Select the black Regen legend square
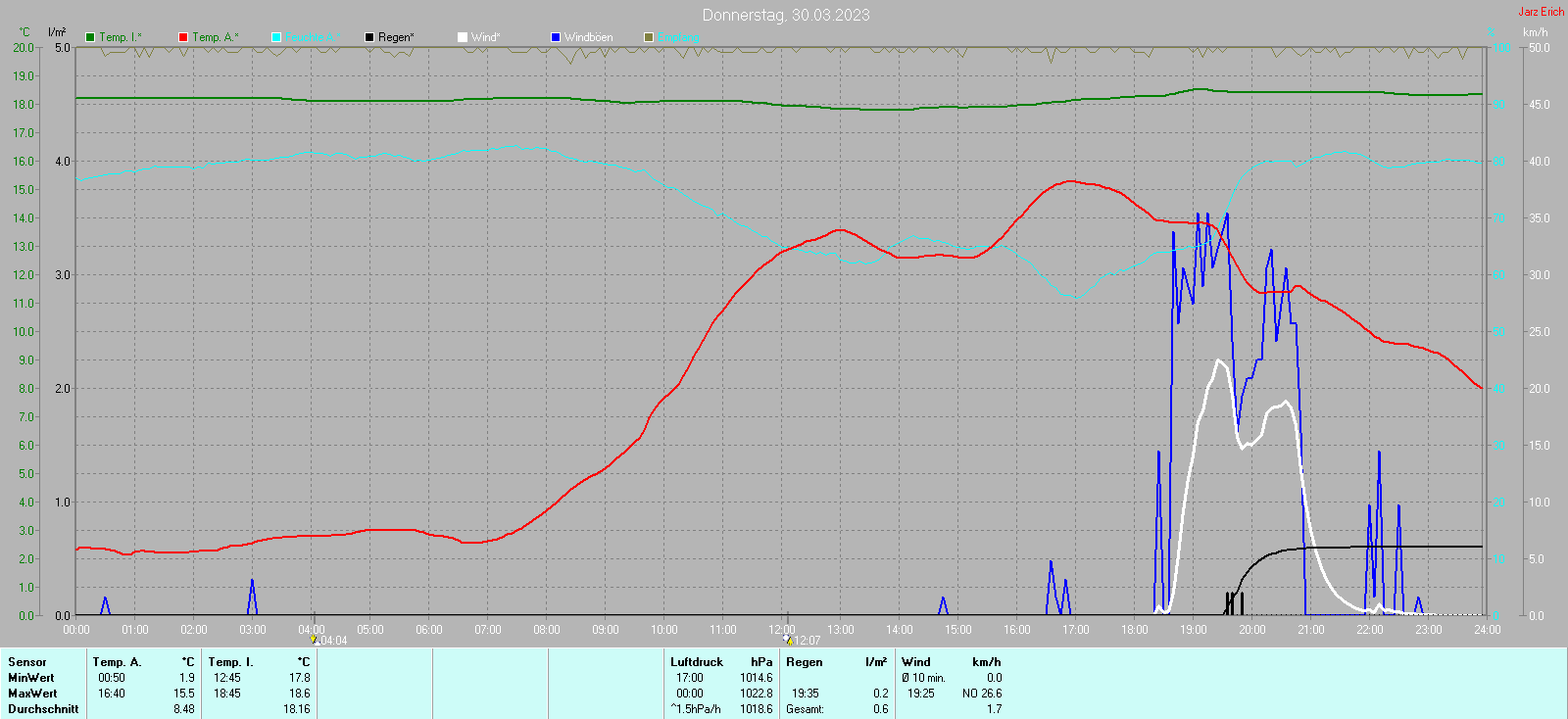 (369, 37)
